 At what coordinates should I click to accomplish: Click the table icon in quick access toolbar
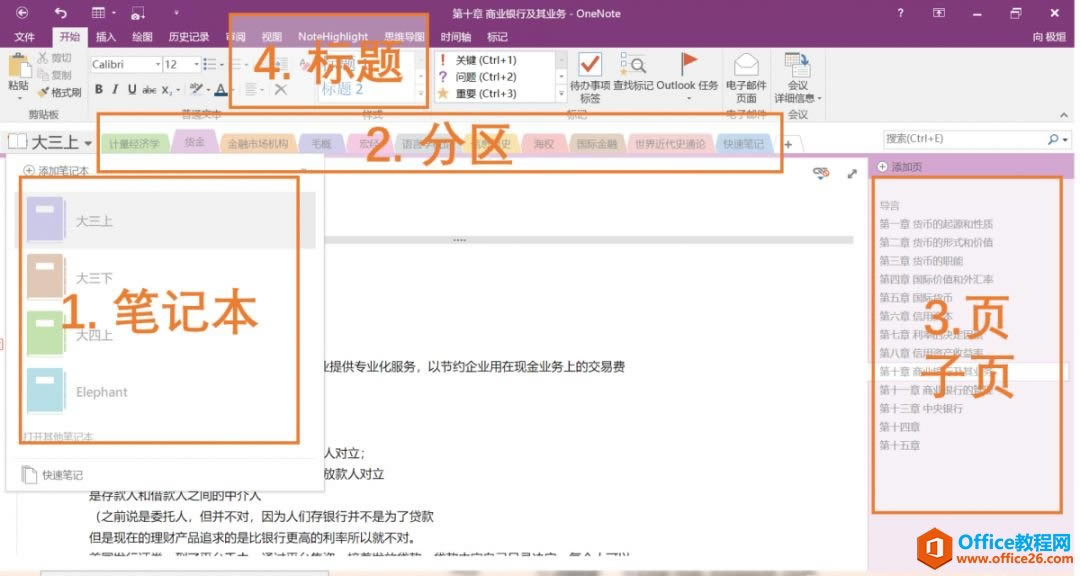point(98,12)
